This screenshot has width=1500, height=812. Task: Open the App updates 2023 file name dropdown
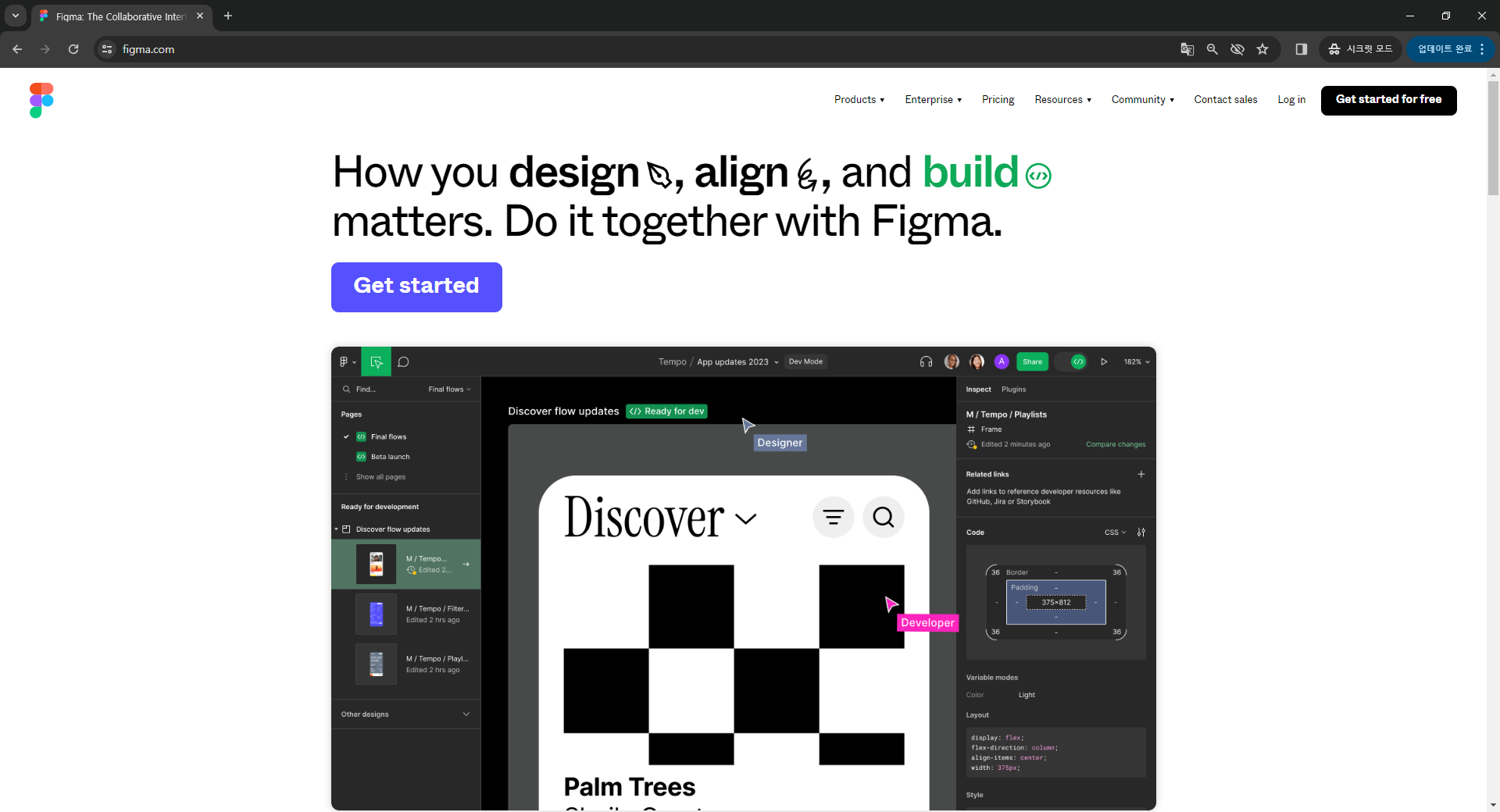(x=737, y=361)
